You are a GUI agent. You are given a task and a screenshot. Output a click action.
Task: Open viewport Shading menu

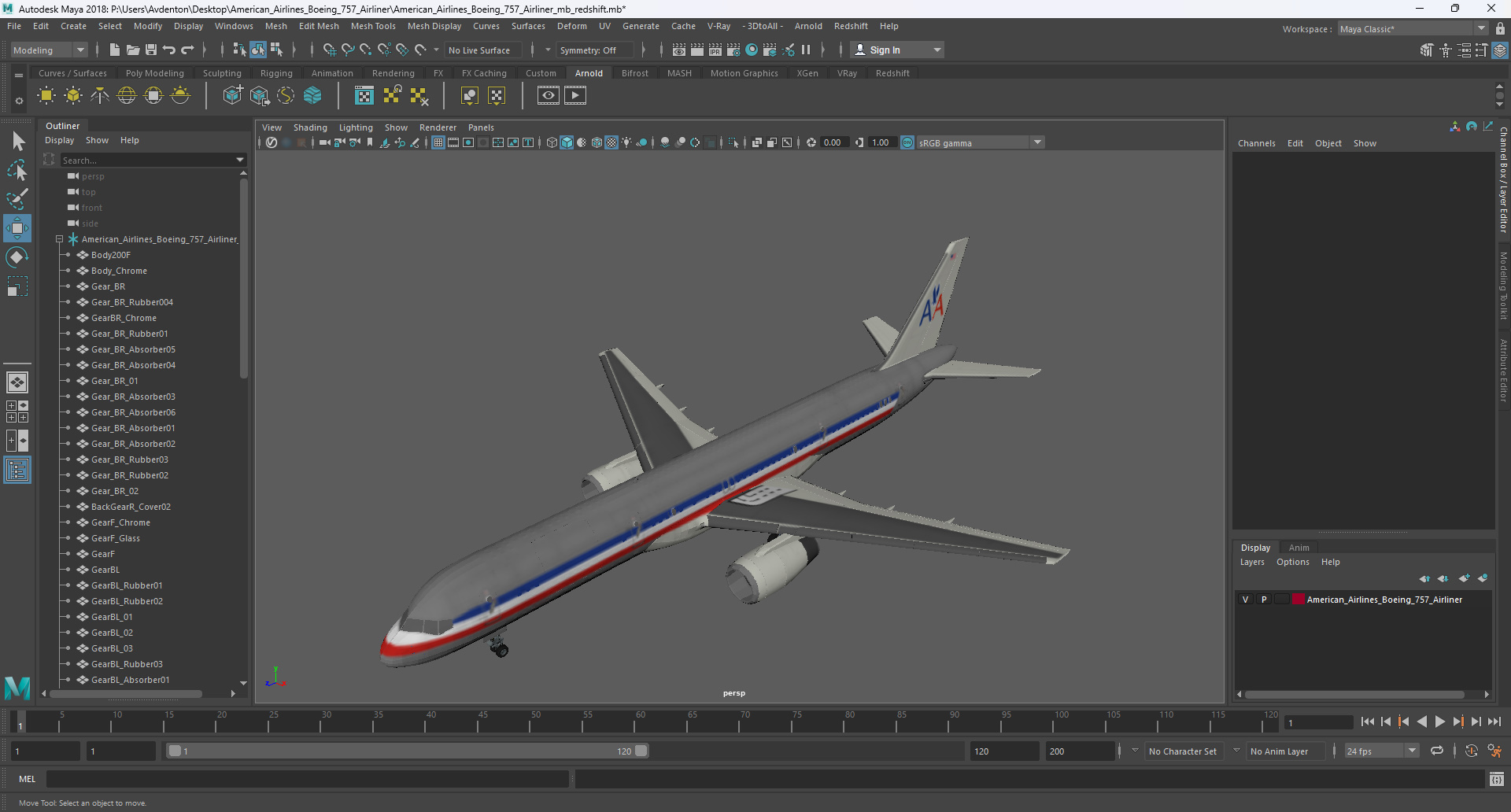click(310, 127)
